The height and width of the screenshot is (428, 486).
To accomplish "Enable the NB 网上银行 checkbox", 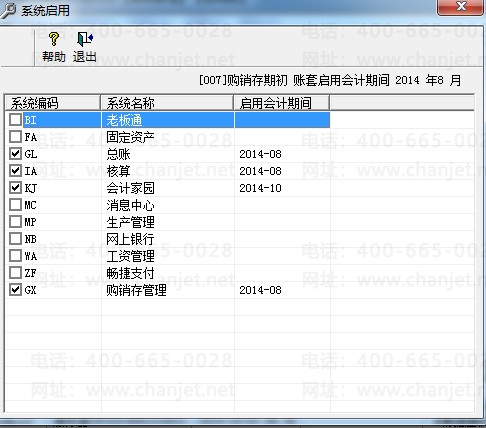I will 15,239.
